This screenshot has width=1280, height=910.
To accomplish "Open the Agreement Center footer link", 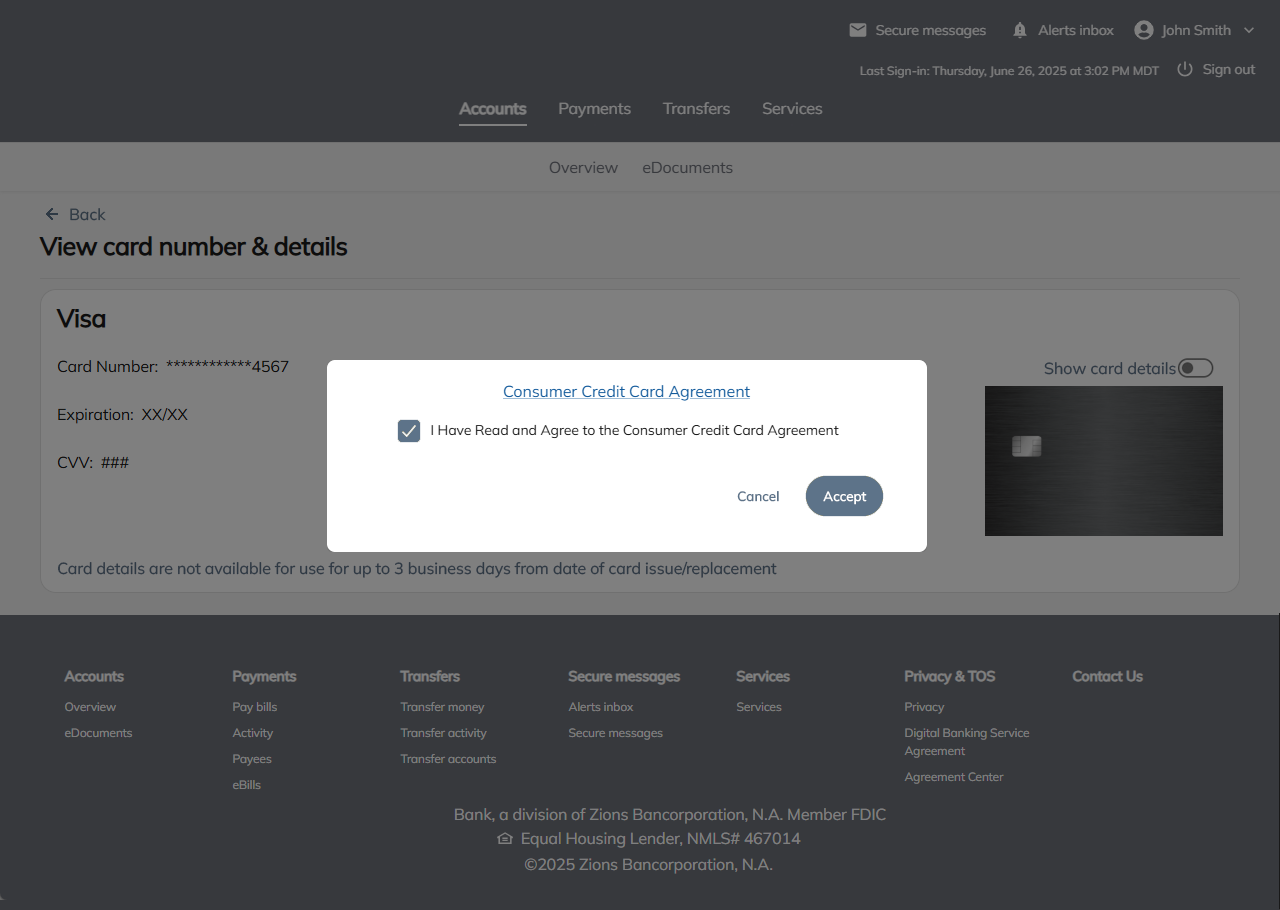I will (954, 777).
